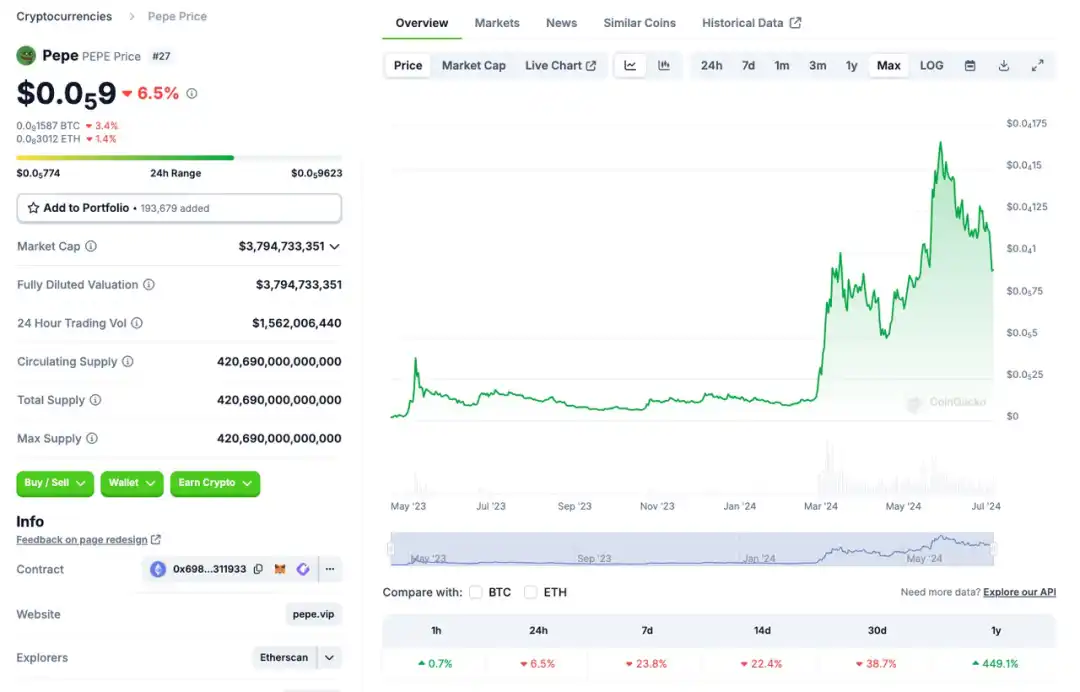Expand the Explorers dropdown arrow
The image size is (1080, 692).
tap(329, 658)
